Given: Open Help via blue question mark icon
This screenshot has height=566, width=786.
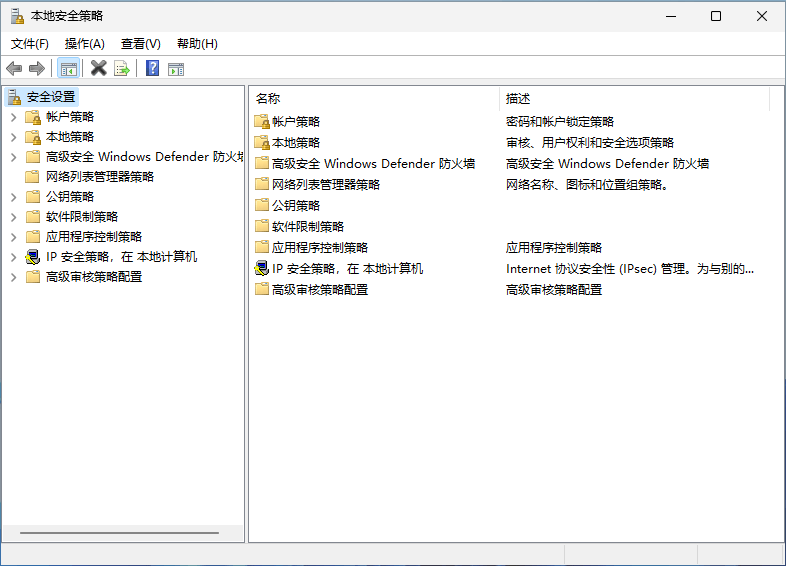Looking at the screenshot, I should tap(152, 68).
